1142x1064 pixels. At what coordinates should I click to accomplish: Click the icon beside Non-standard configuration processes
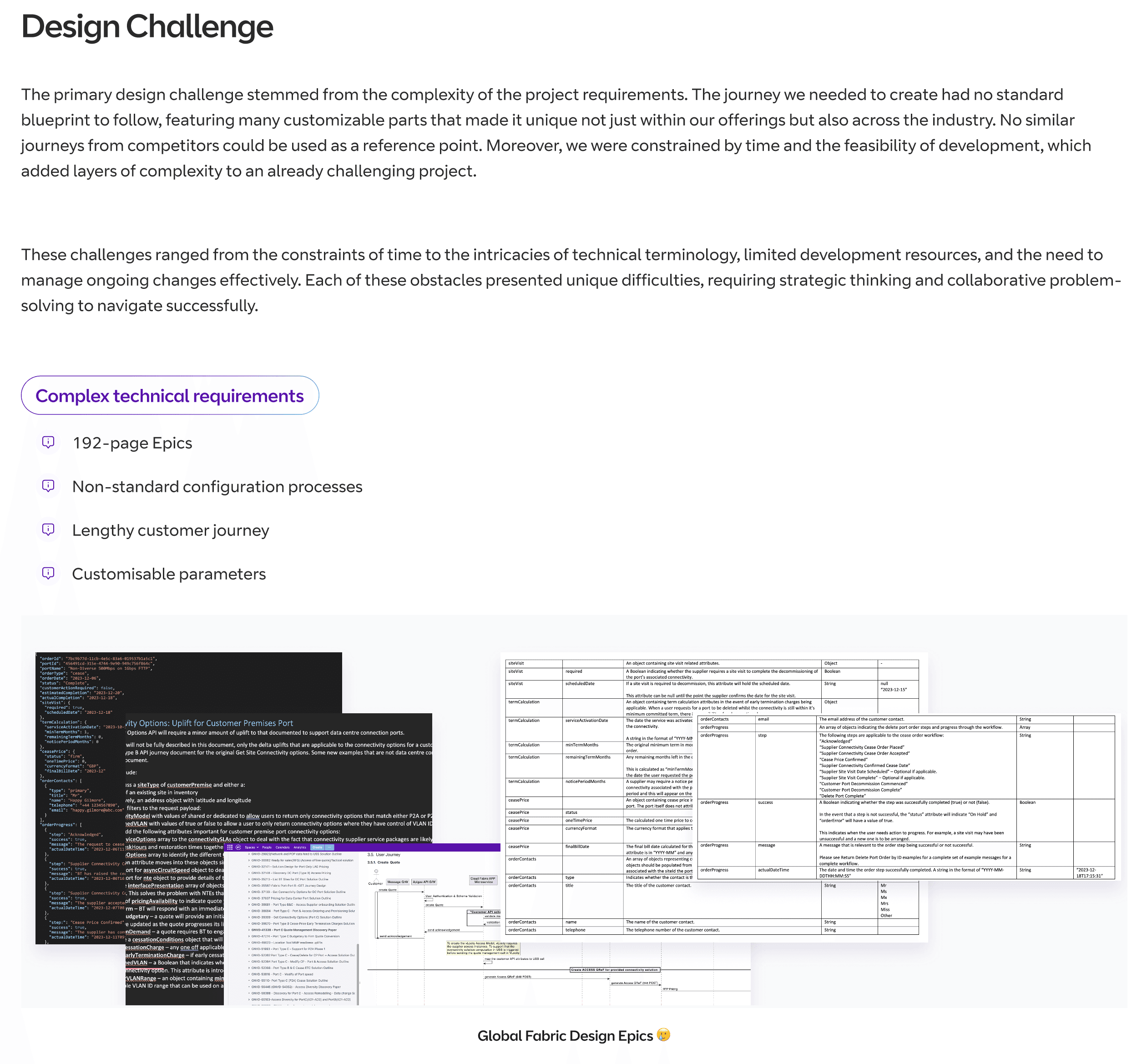coord(48,486)
